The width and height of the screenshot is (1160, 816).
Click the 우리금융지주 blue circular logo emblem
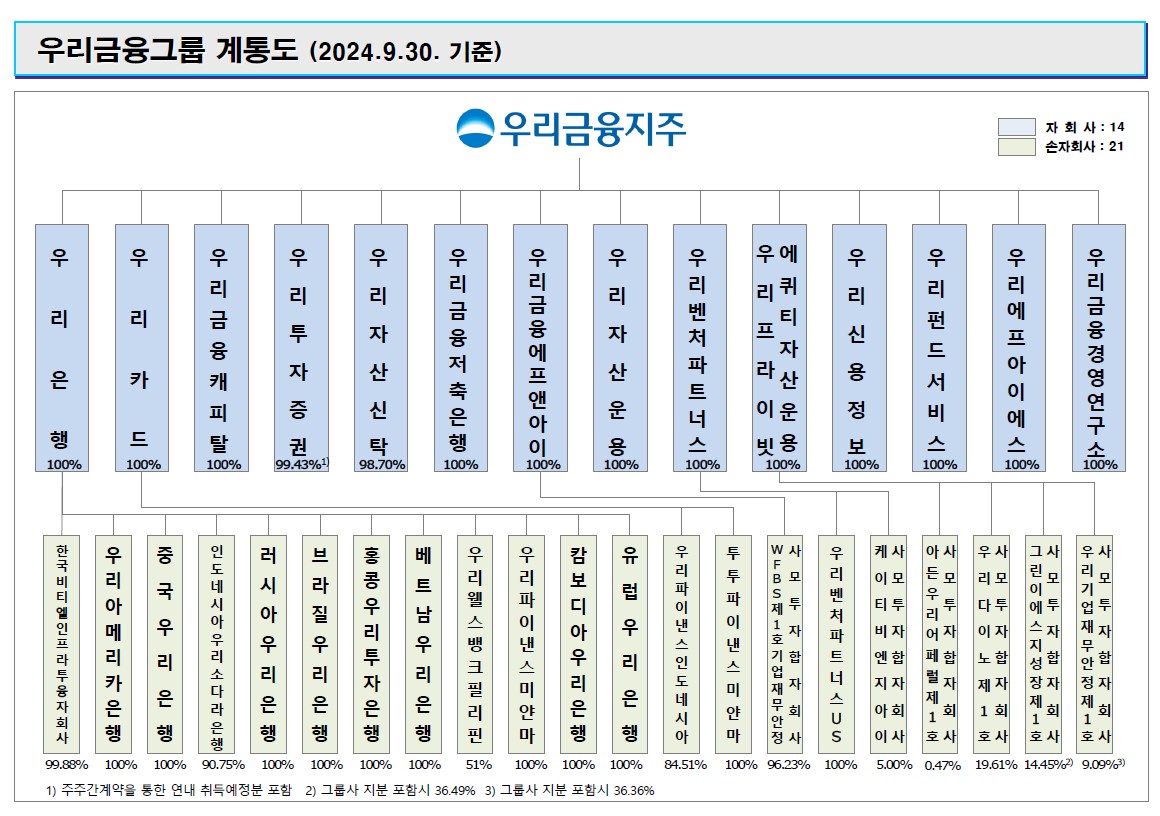tap(475, 128)
